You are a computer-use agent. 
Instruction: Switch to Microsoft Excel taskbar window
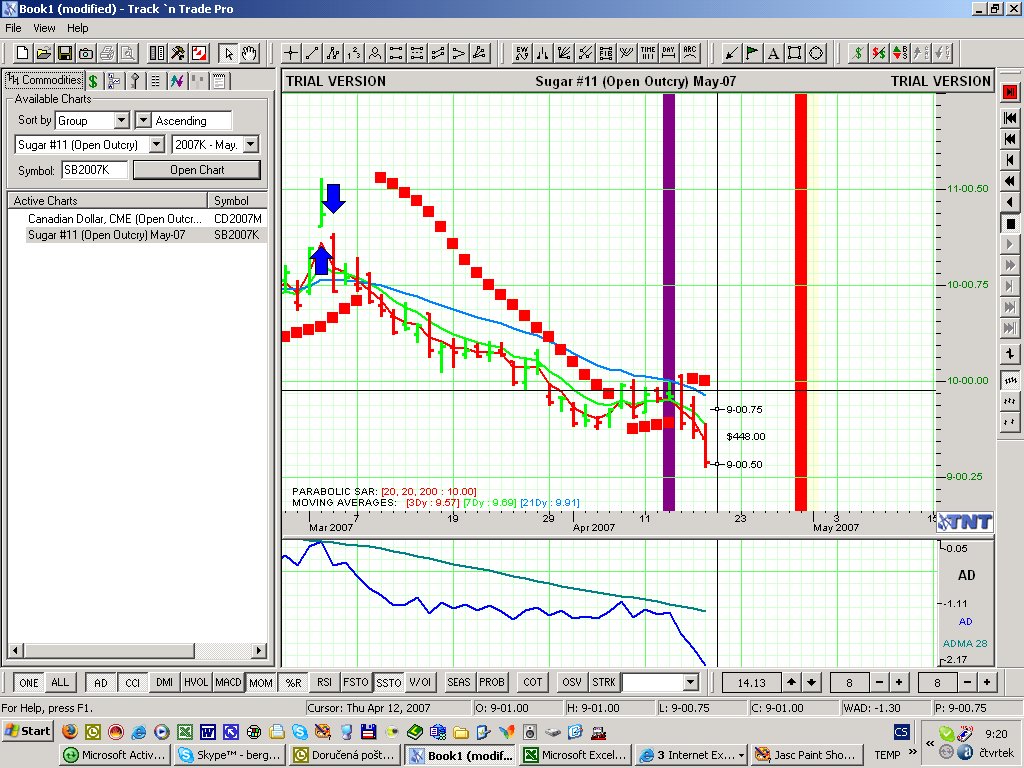(577, 755)
